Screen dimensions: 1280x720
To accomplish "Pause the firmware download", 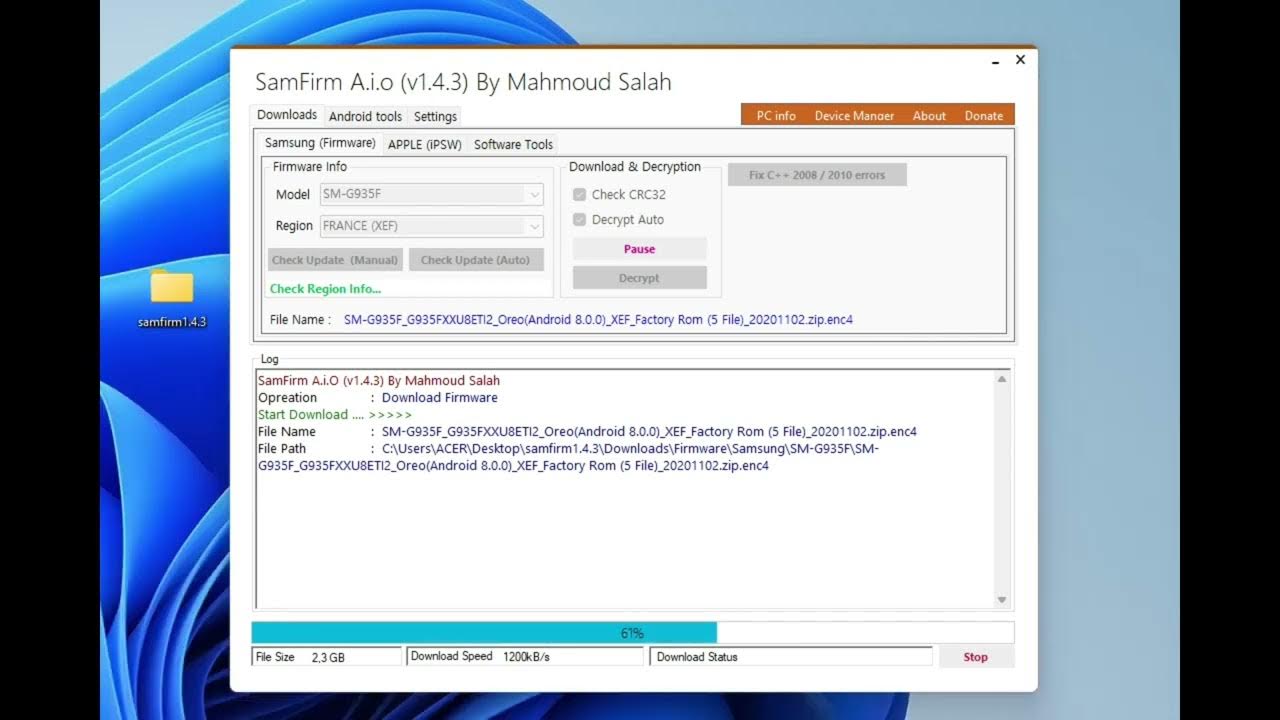I will [640, 249].
